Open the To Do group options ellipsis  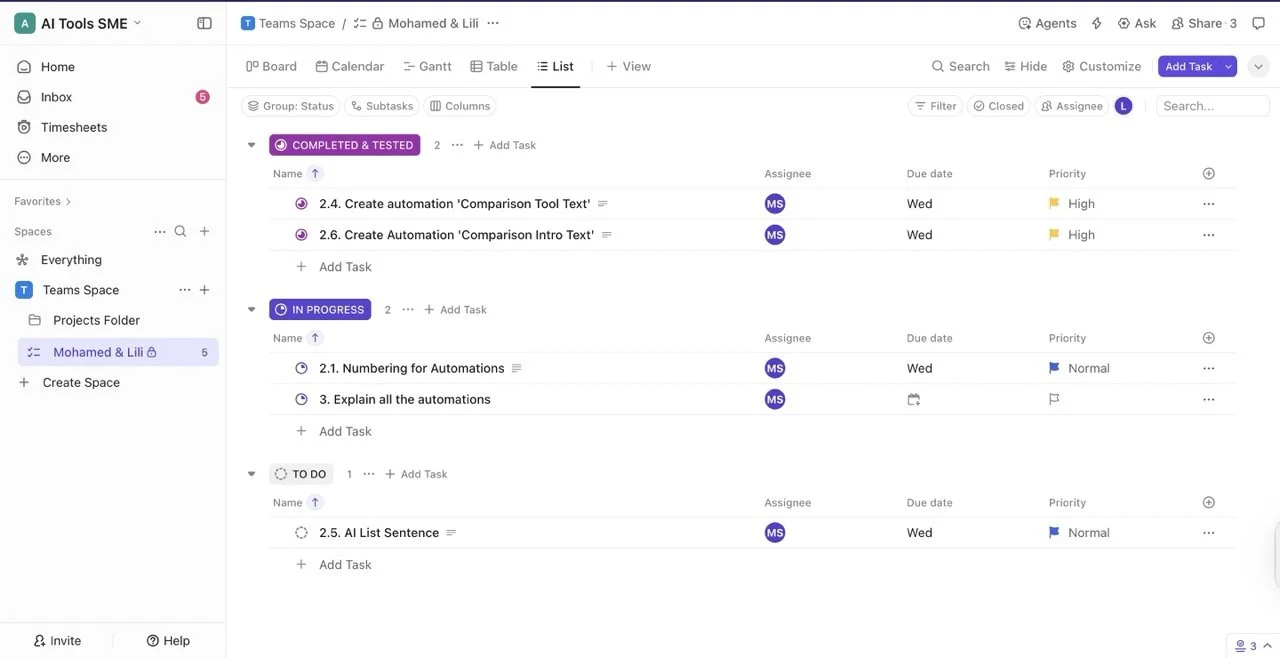pyautogui.click(x=369, y=474)
